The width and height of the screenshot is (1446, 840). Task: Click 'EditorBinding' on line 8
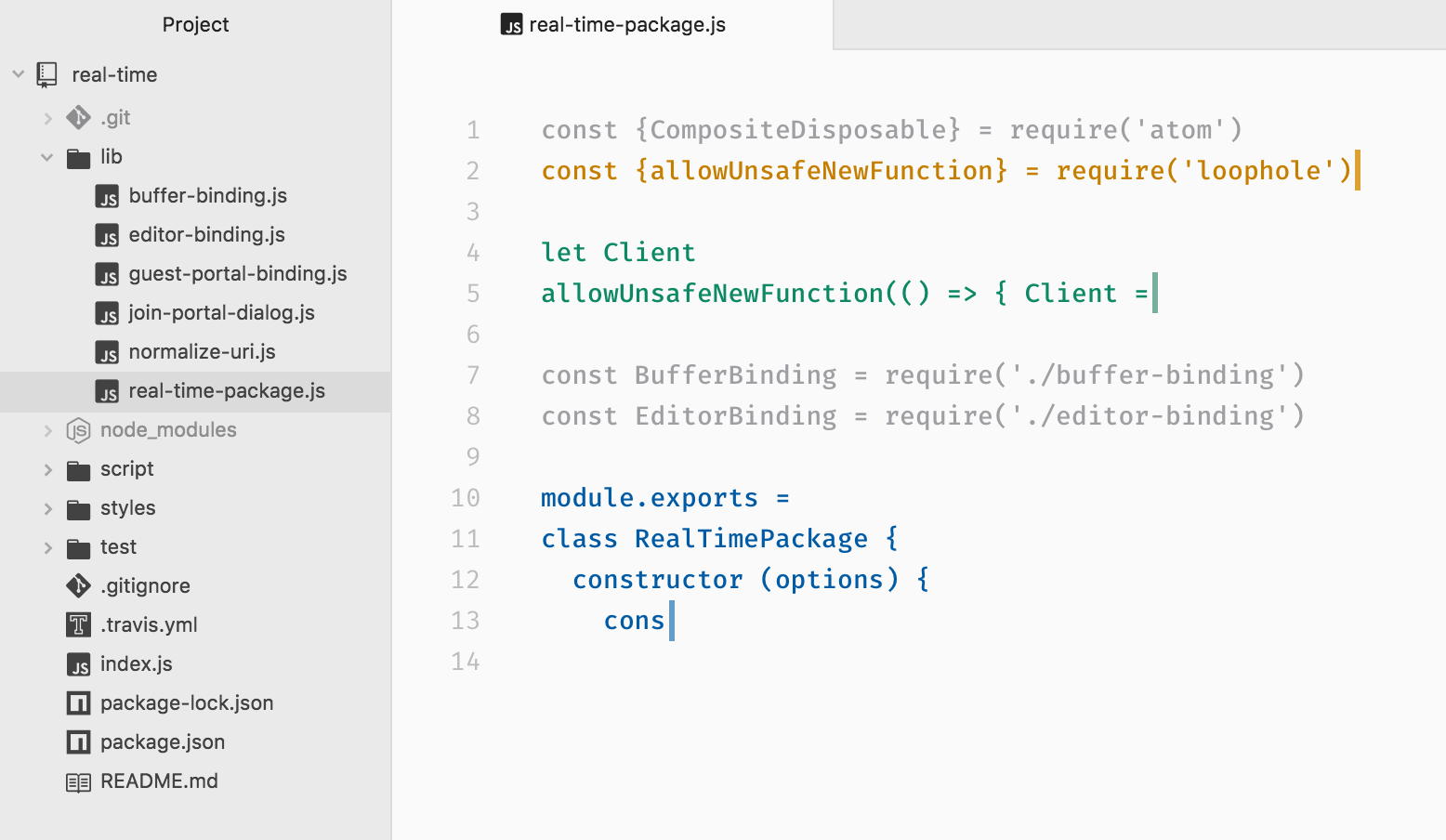(735, 416)
